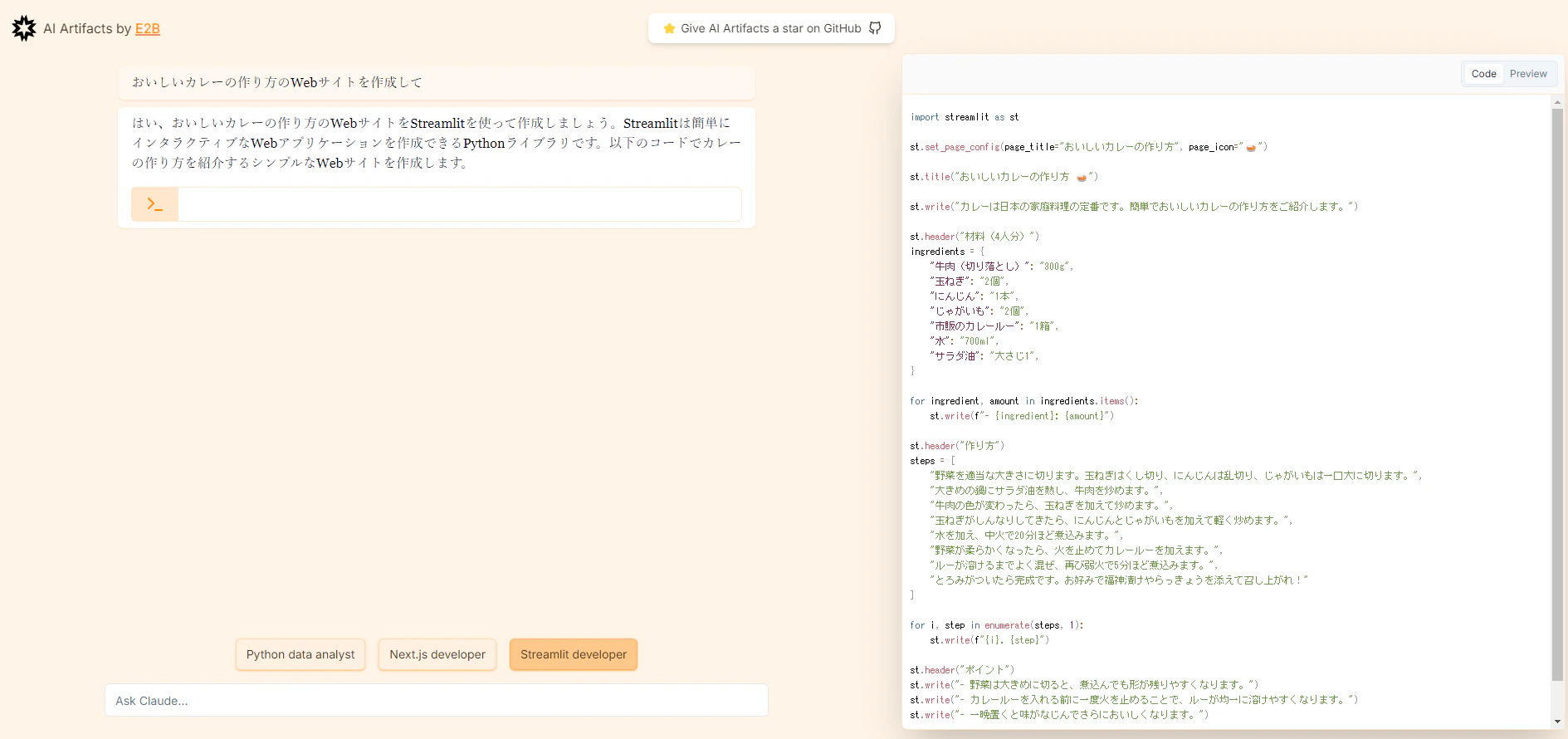Click the 'AI Artifacts by' header text
Image resolution: width=1568 pixels, height=739 pixels.
[87, 28]
